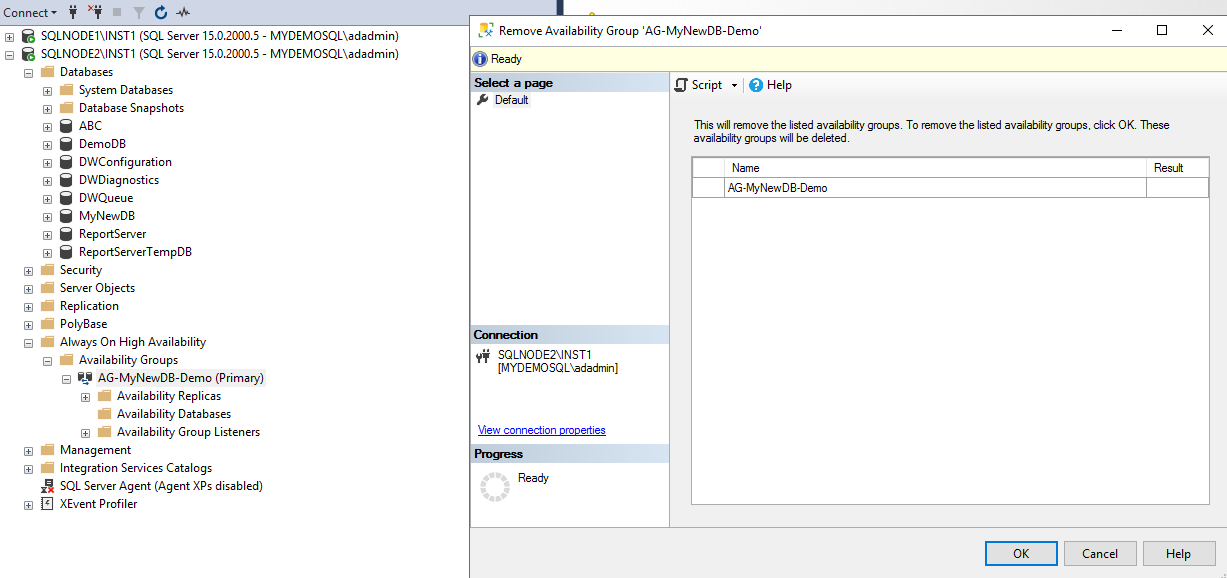Expand the Database Snapshots node

47,108
